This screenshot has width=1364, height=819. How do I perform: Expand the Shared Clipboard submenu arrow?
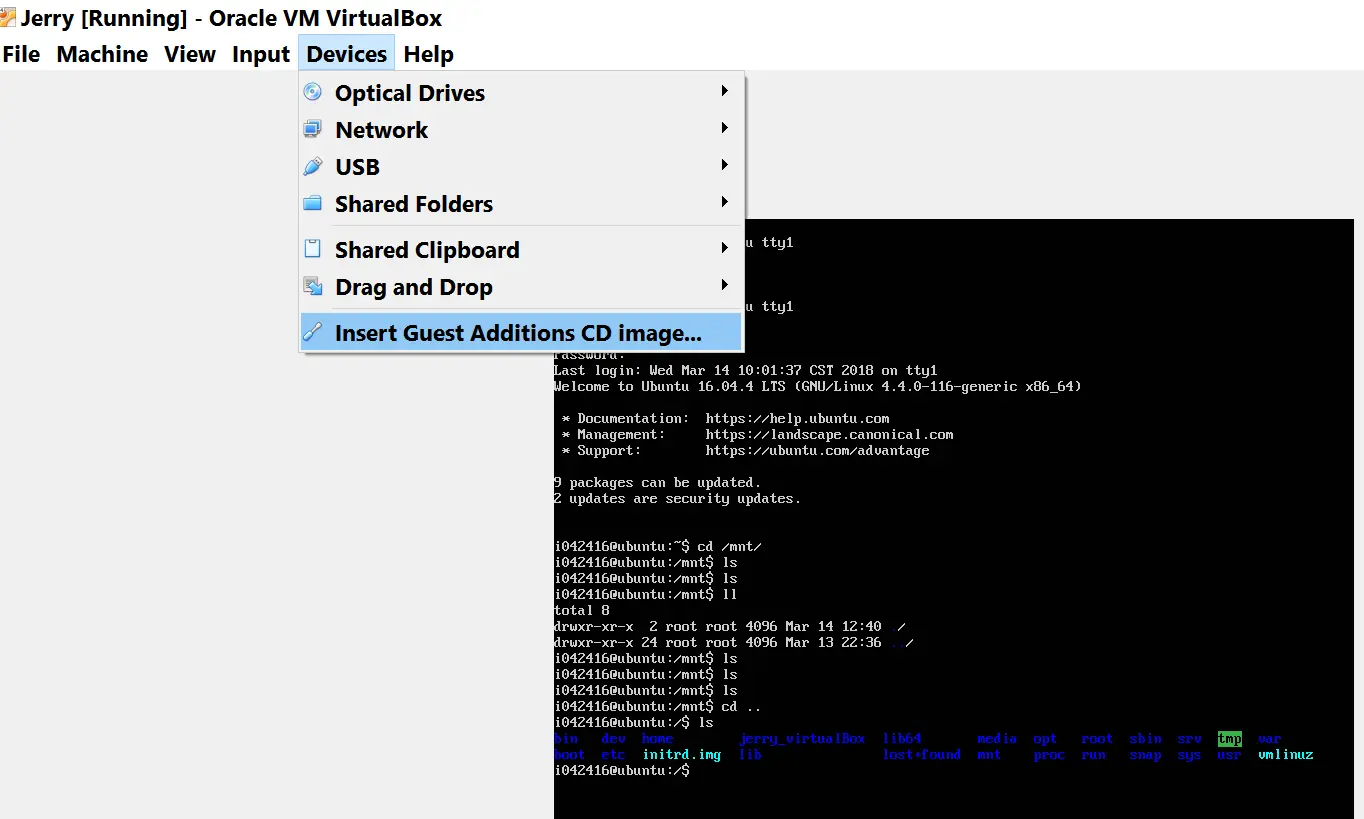click(724, 248)
